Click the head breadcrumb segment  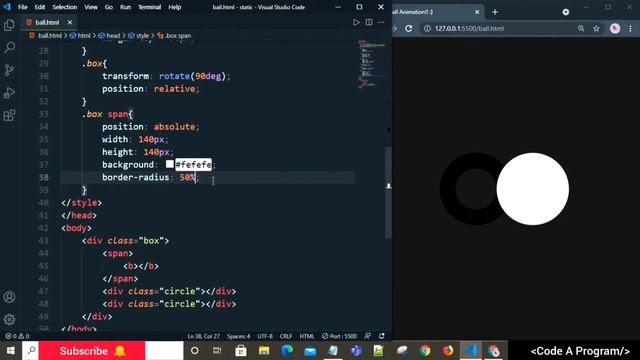coord(113,36)
